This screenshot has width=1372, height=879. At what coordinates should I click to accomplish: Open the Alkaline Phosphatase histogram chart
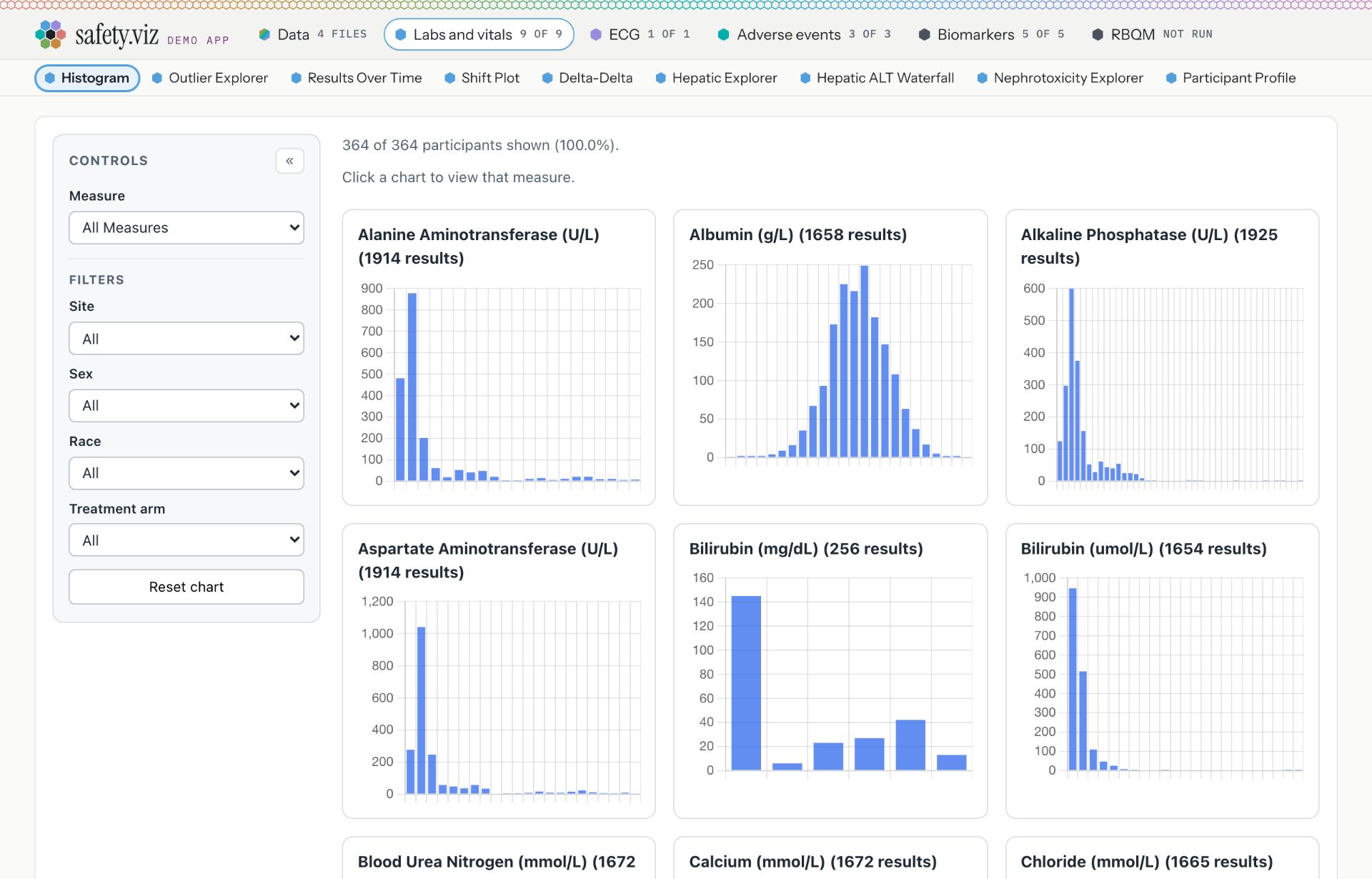pyautogui.click(x=1162, y=357)
